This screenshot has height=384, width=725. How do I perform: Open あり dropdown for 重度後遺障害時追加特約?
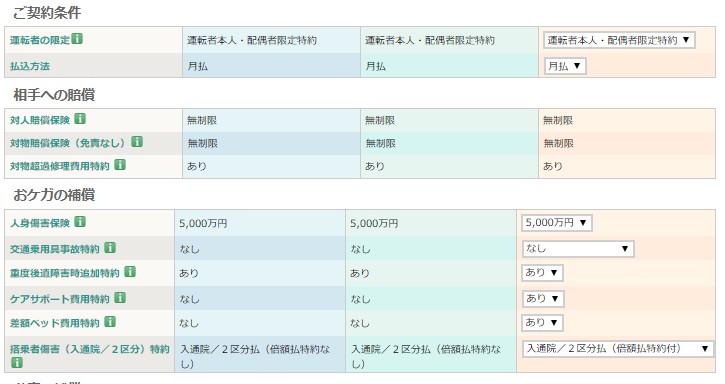pos(542,273)
